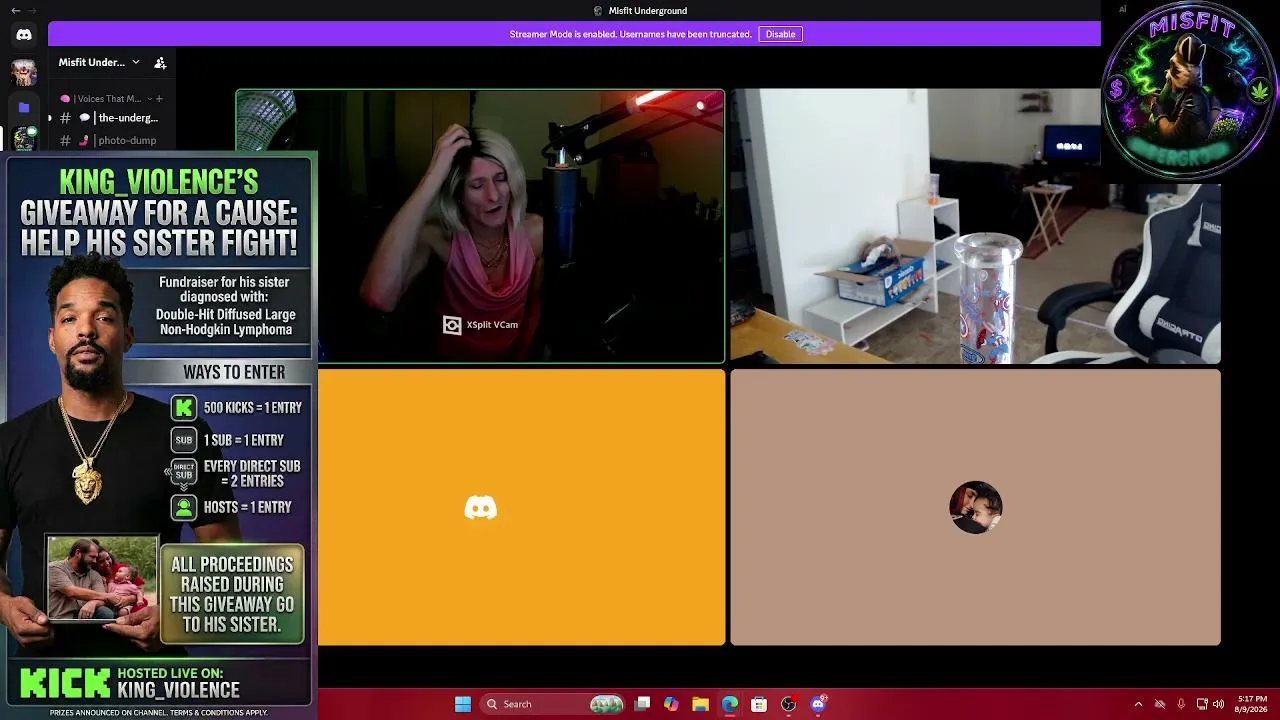Show hidden system tray icons

(1138, 704)
